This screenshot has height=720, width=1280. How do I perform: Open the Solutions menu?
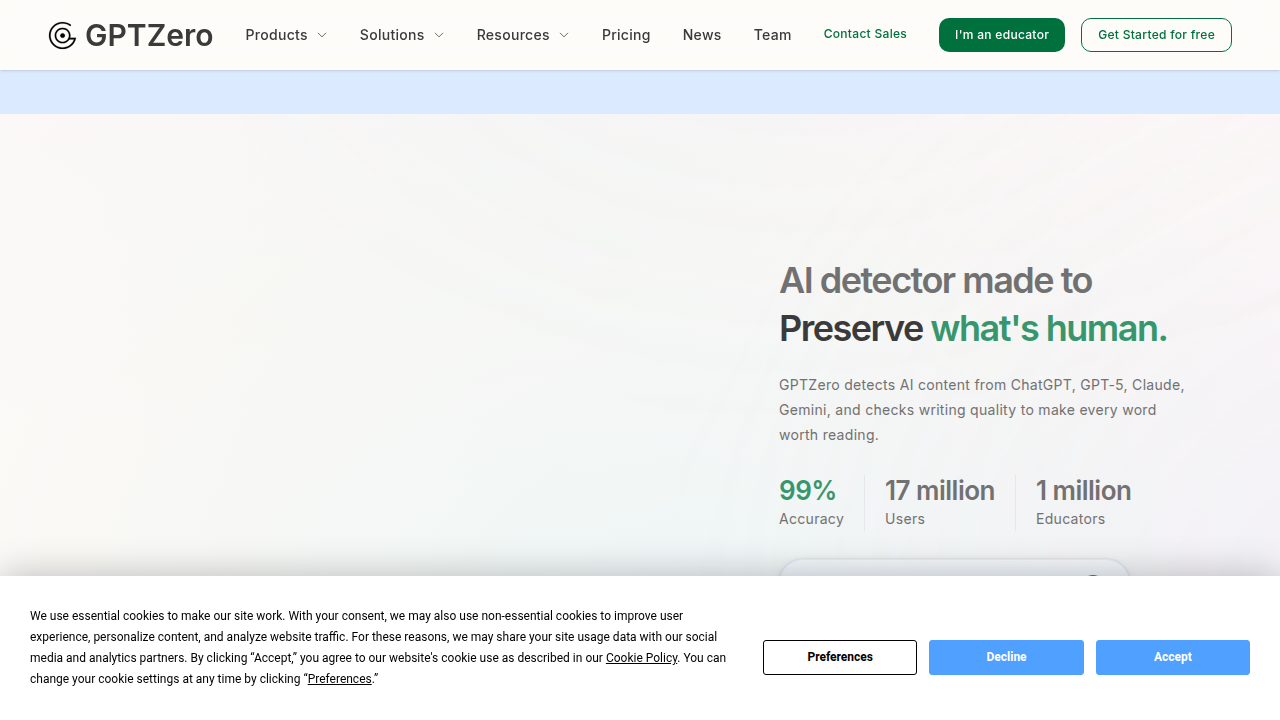pos(402,35)
